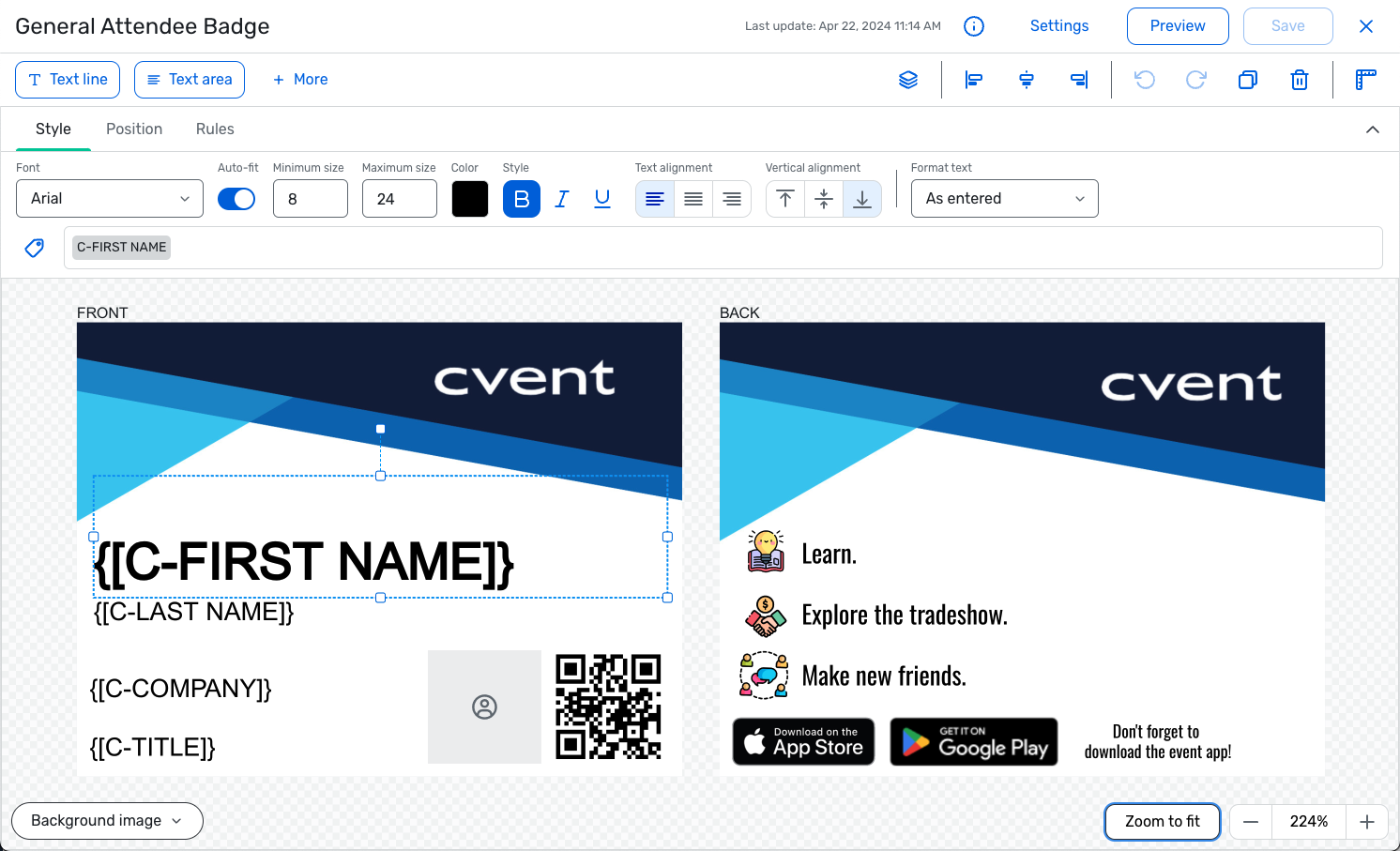The width and height of the screenshot is (1400, 851).
Task: Select the {[C-LAST NAME]} text on badge
Action: point(194,613)
